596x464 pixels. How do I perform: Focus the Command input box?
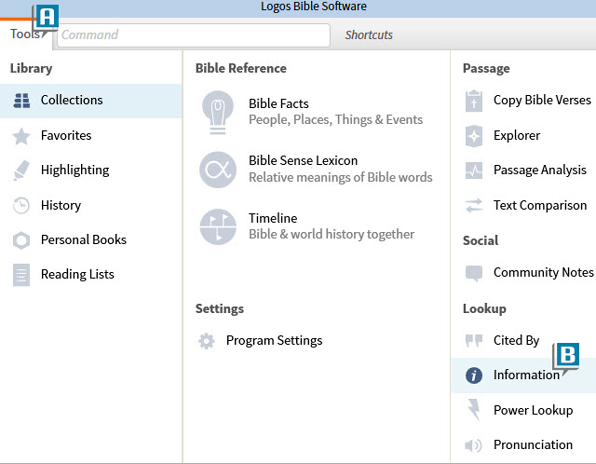193,35
